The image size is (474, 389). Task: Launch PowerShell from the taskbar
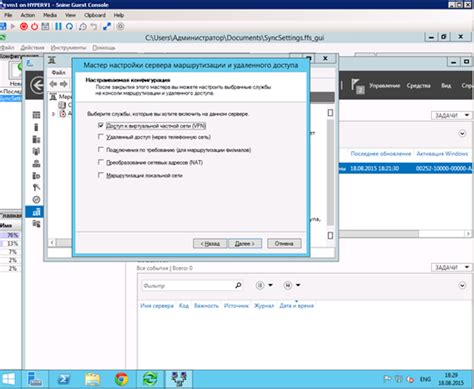64,379
